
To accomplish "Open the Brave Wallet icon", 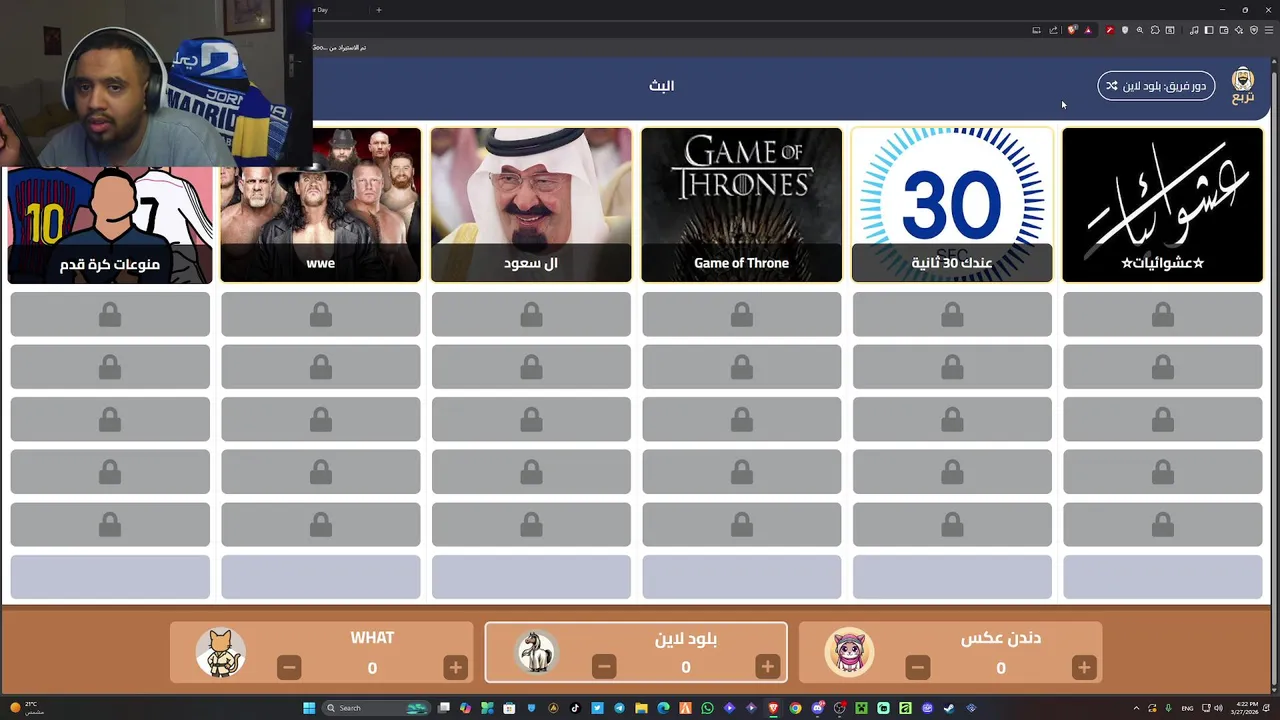I will [x=1224, y=30].
